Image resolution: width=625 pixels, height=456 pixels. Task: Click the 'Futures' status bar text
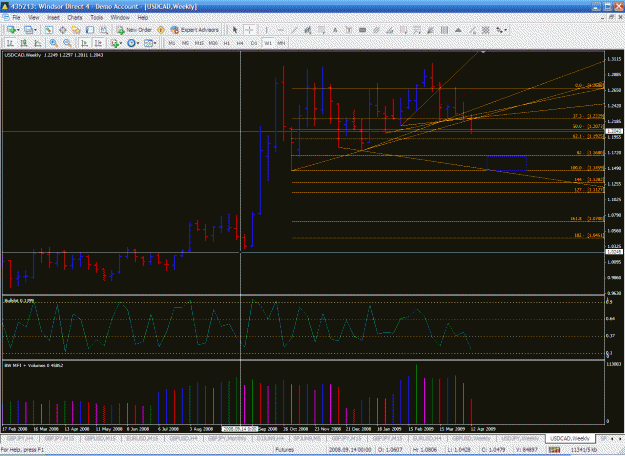coord(285,450)
